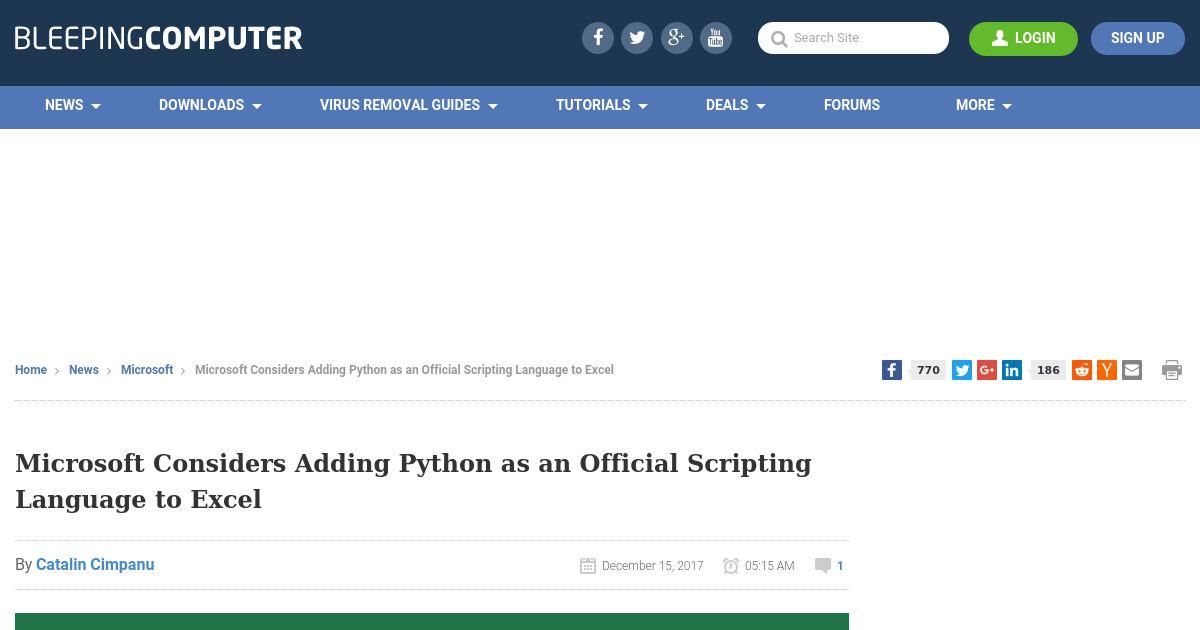Screen dimensions: 1200x630
Task: Click the date December 15, 2017
Action: point(653,566)
